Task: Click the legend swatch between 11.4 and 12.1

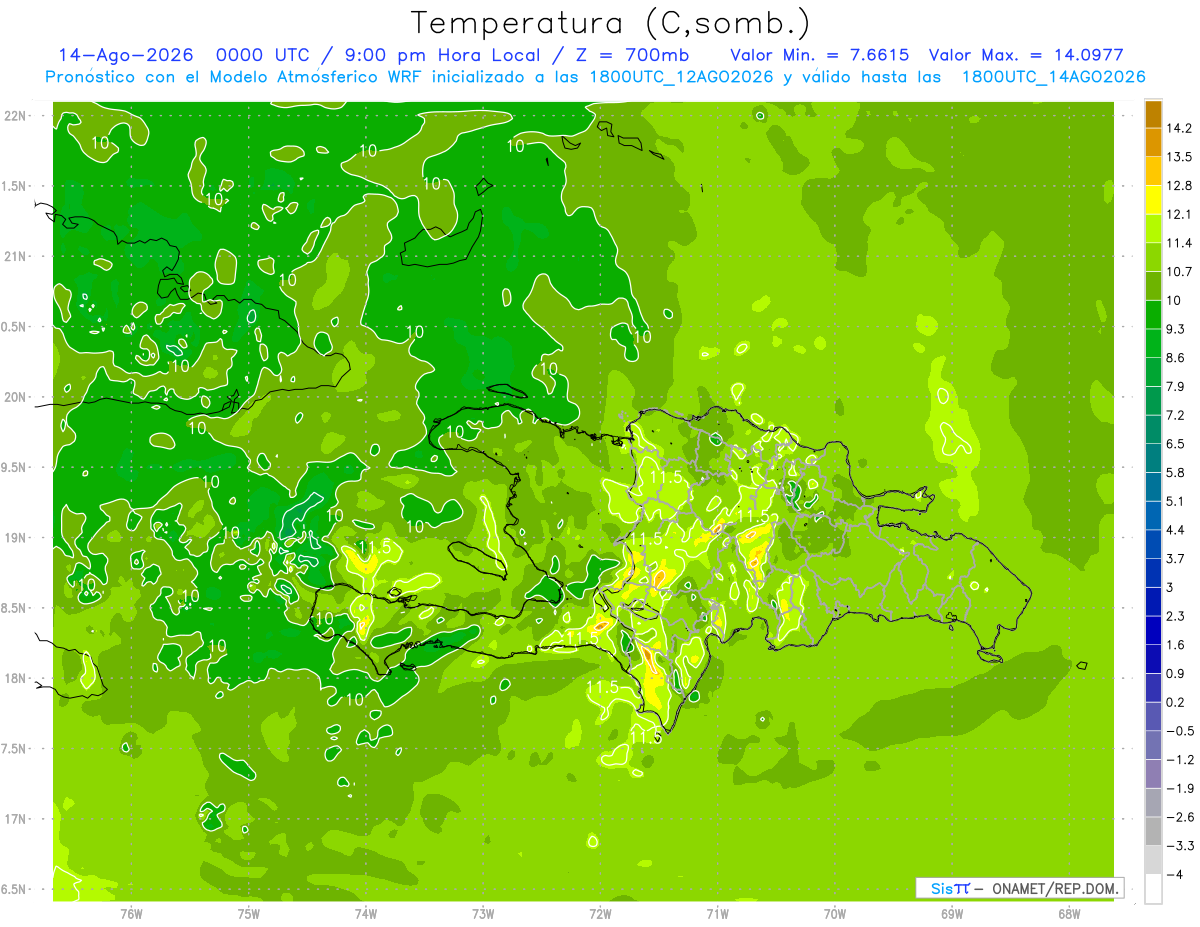Action: 1153,228
